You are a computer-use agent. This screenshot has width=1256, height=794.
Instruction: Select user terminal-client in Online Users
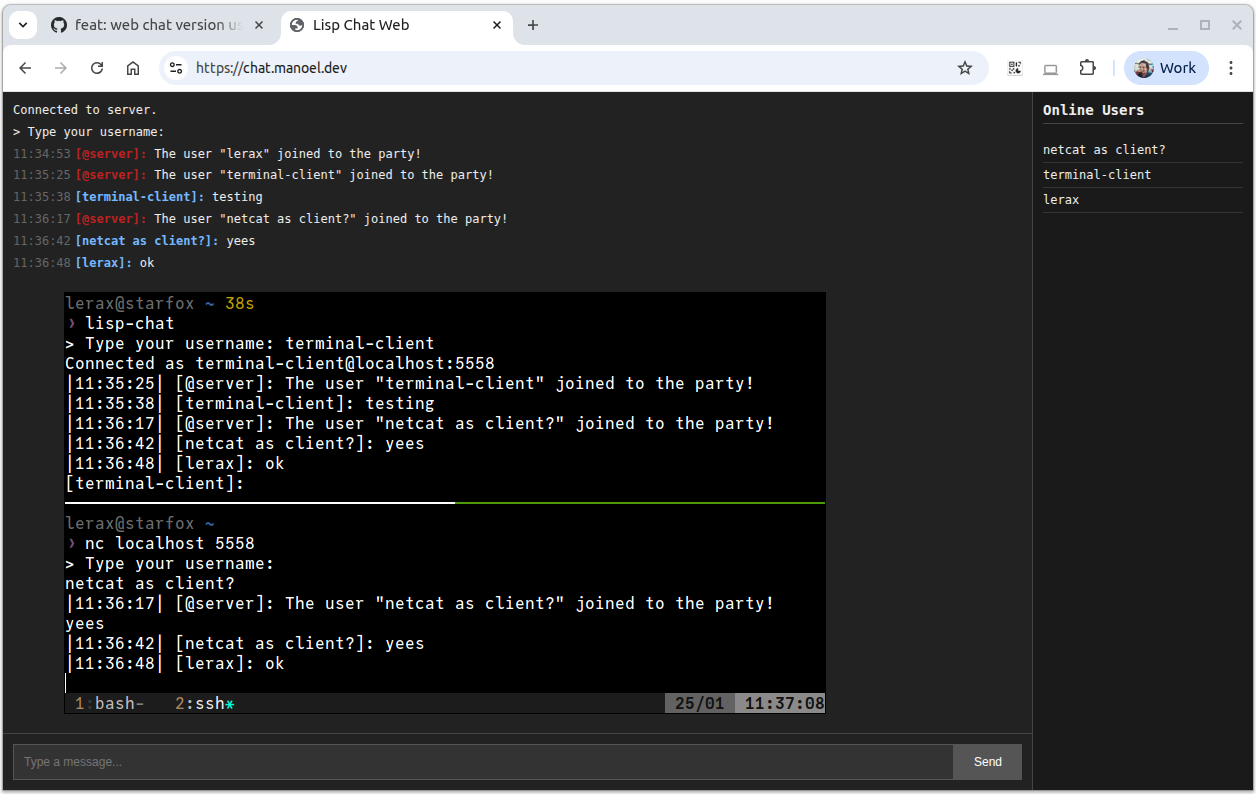point(1097,174)
